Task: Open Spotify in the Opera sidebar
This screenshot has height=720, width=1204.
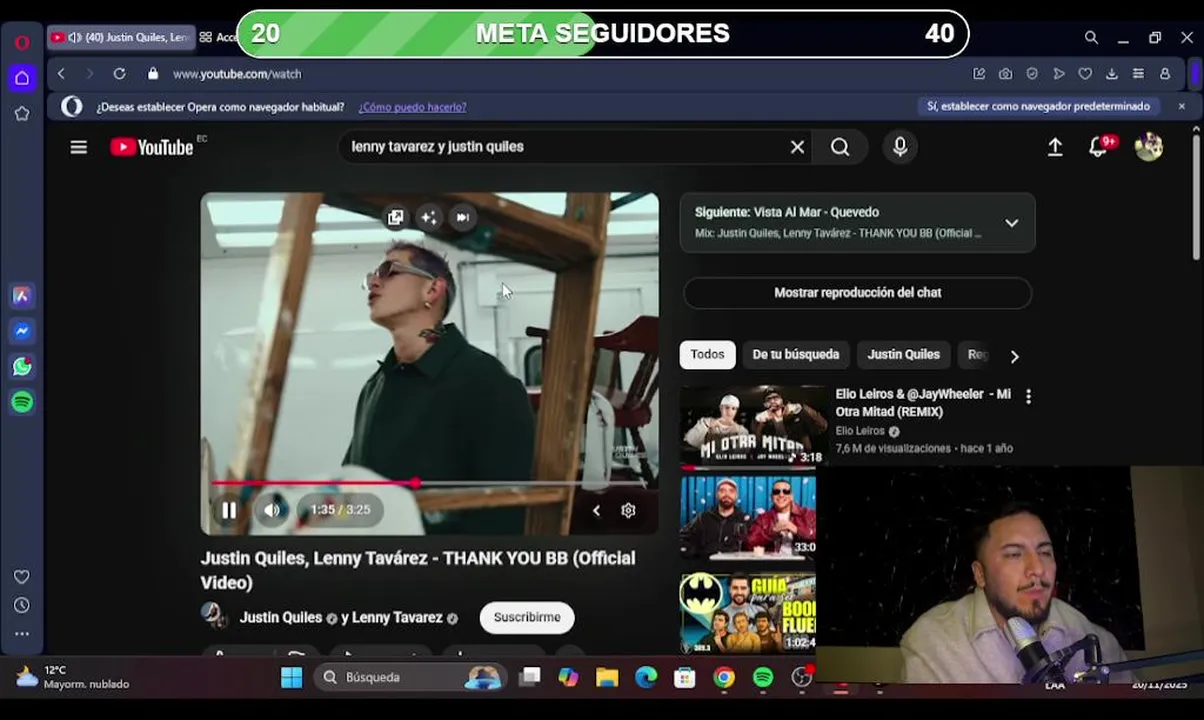Action: coord(22,402)
